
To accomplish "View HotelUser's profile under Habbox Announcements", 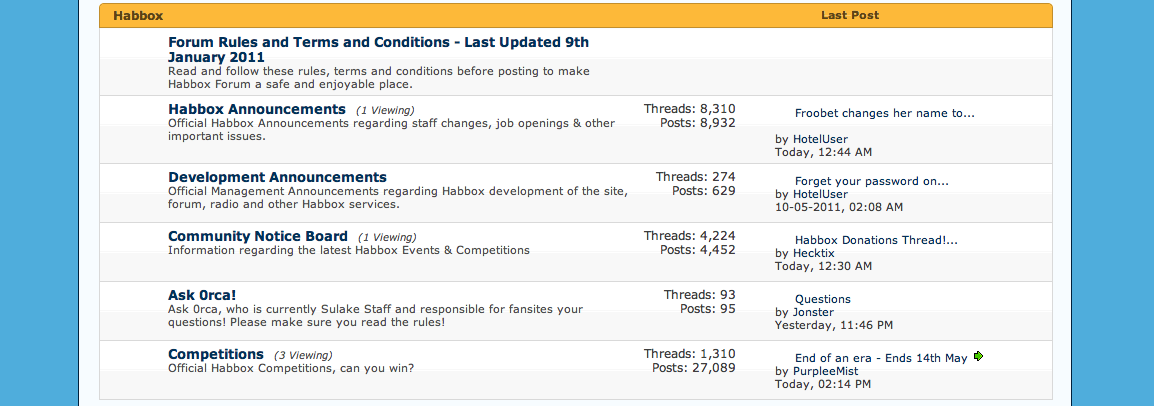I will (820, 139).
